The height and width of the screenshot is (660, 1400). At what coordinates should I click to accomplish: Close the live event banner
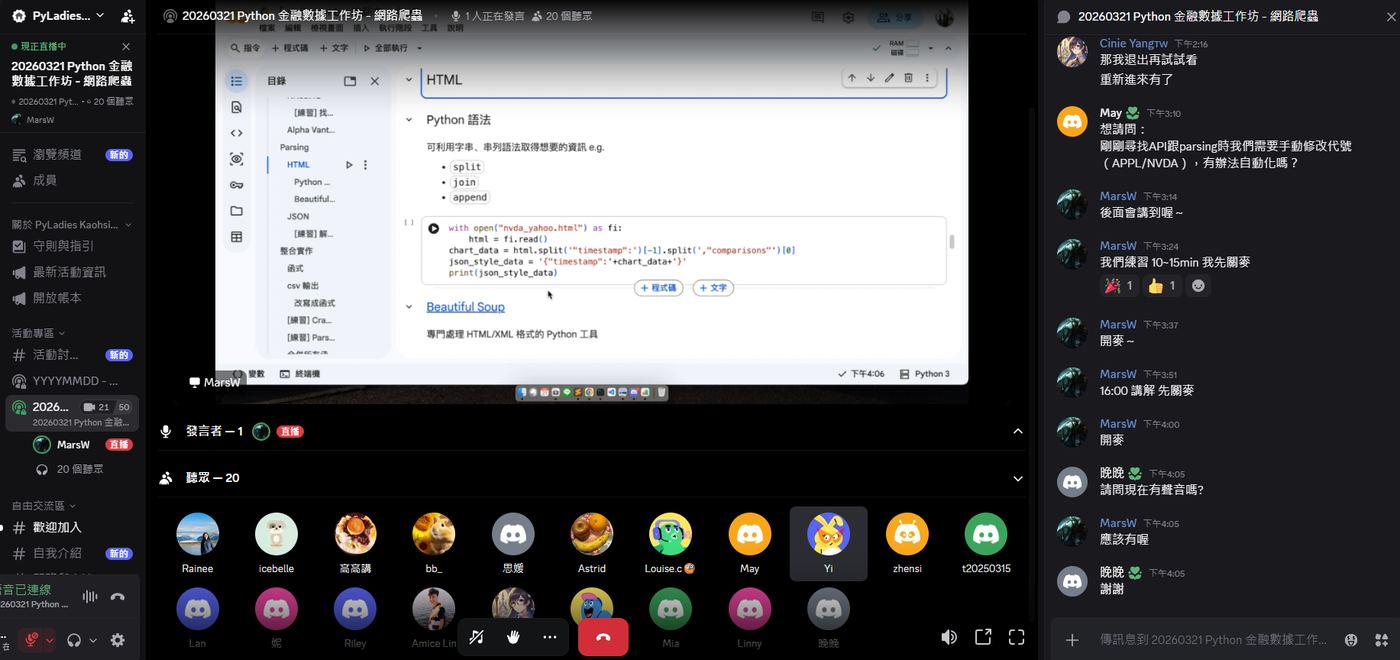[126, 46]
